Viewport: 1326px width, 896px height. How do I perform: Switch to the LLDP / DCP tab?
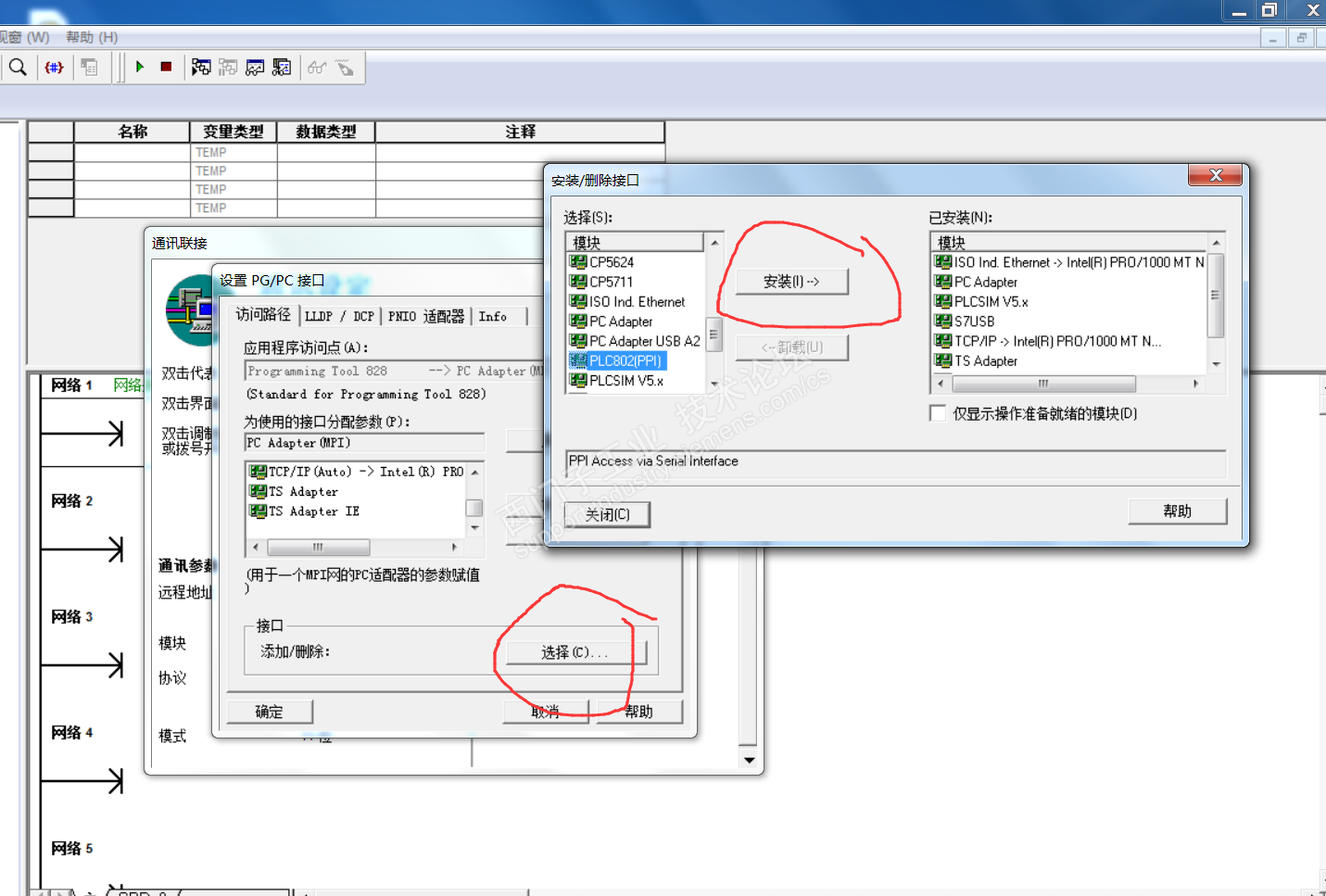pyautogui.click(x=339, y=317)
